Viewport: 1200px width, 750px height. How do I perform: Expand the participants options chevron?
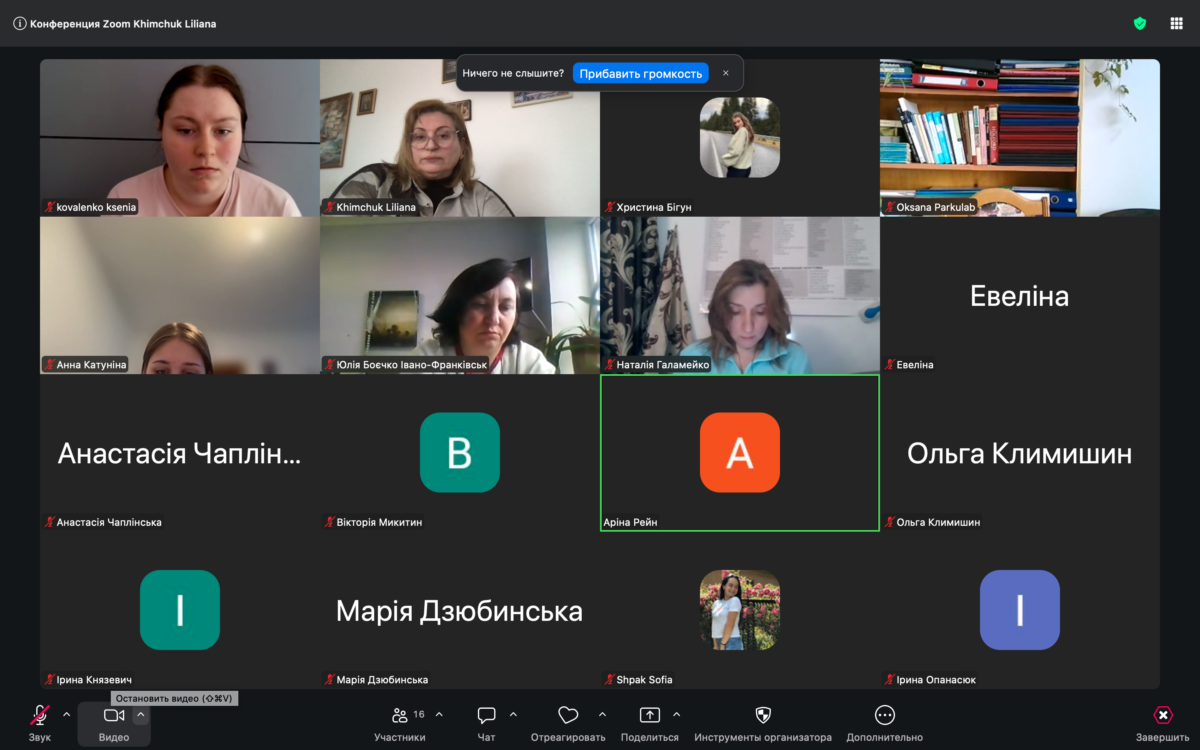click(439, 714)
